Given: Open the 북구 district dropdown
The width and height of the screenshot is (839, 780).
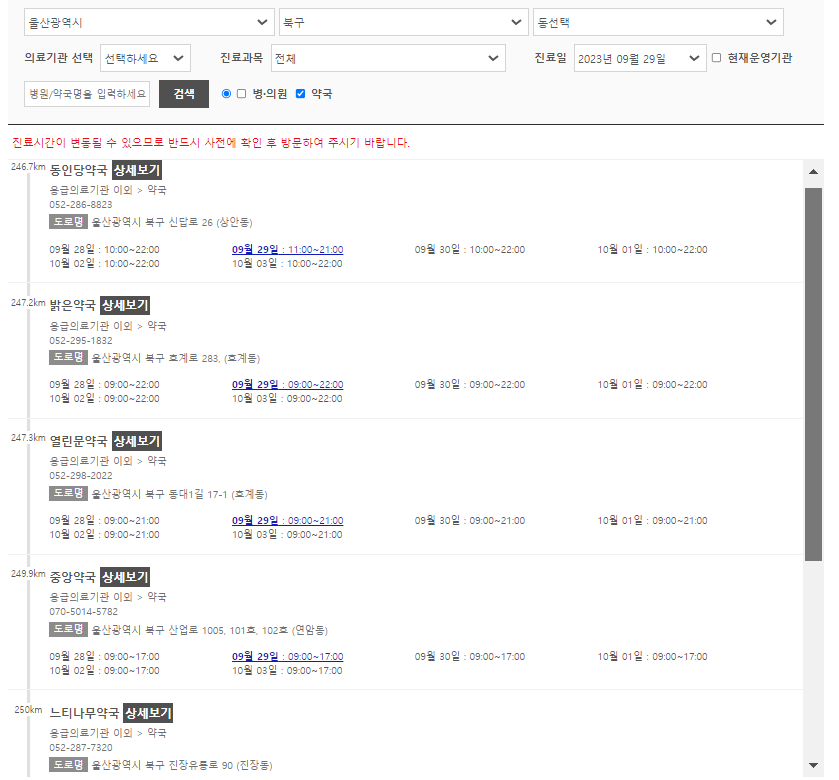Looking at the screenshot, I should pos(403,22).
